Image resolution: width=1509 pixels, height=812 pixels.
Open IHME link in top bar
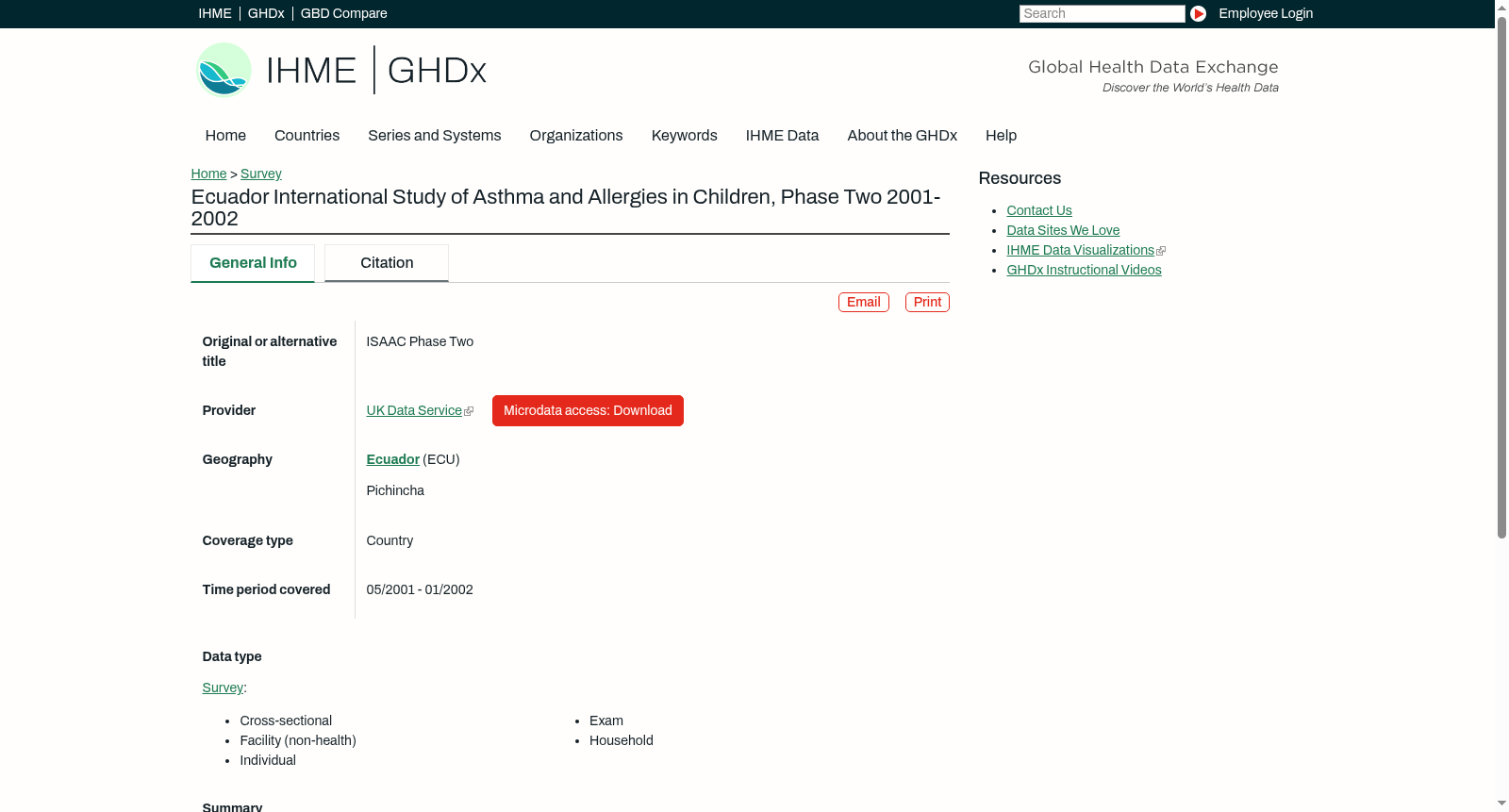coord(215,13)
